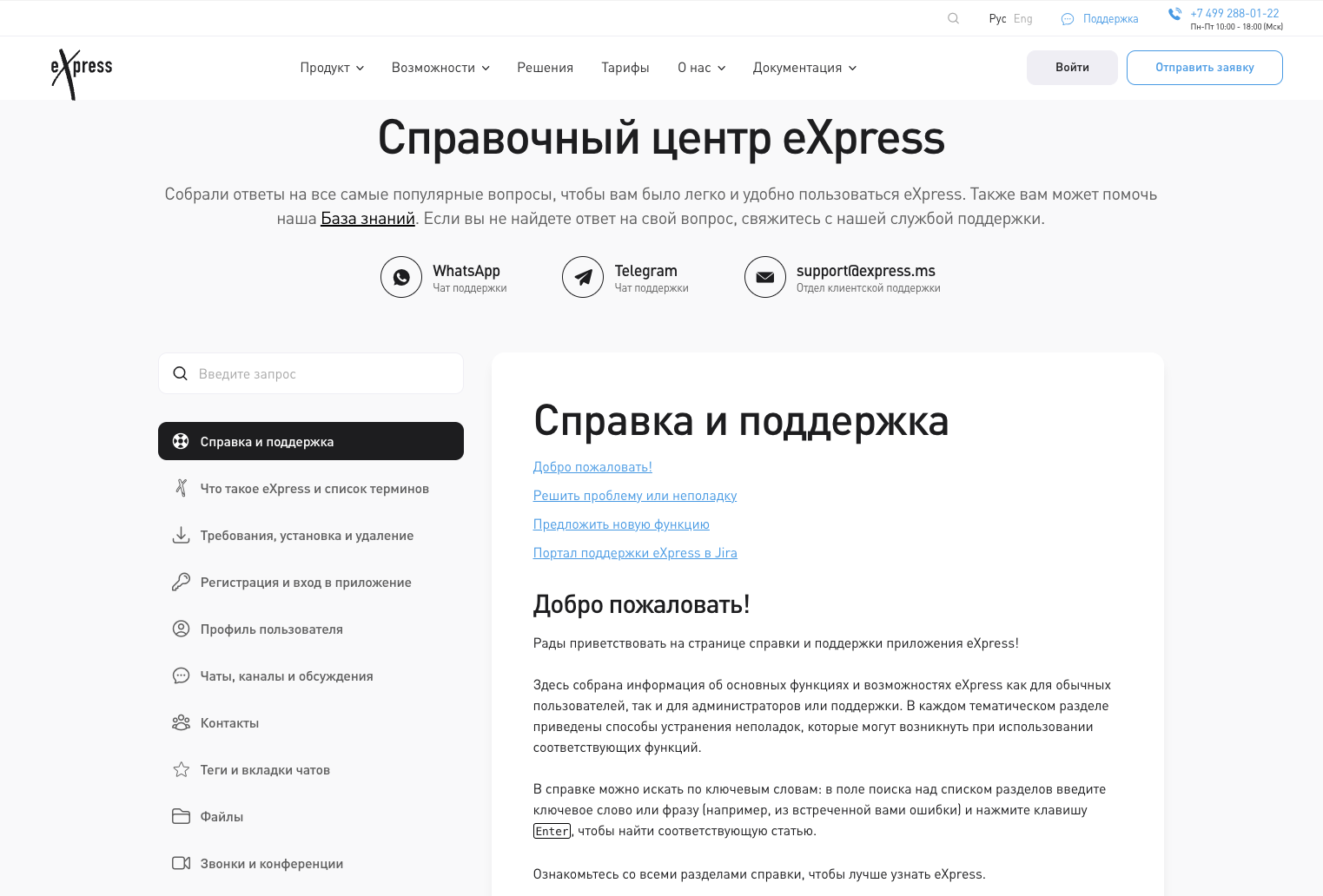Click the Отправить заявку button
Viewport: 1323px width, 896px height.
pos(1204,68)
